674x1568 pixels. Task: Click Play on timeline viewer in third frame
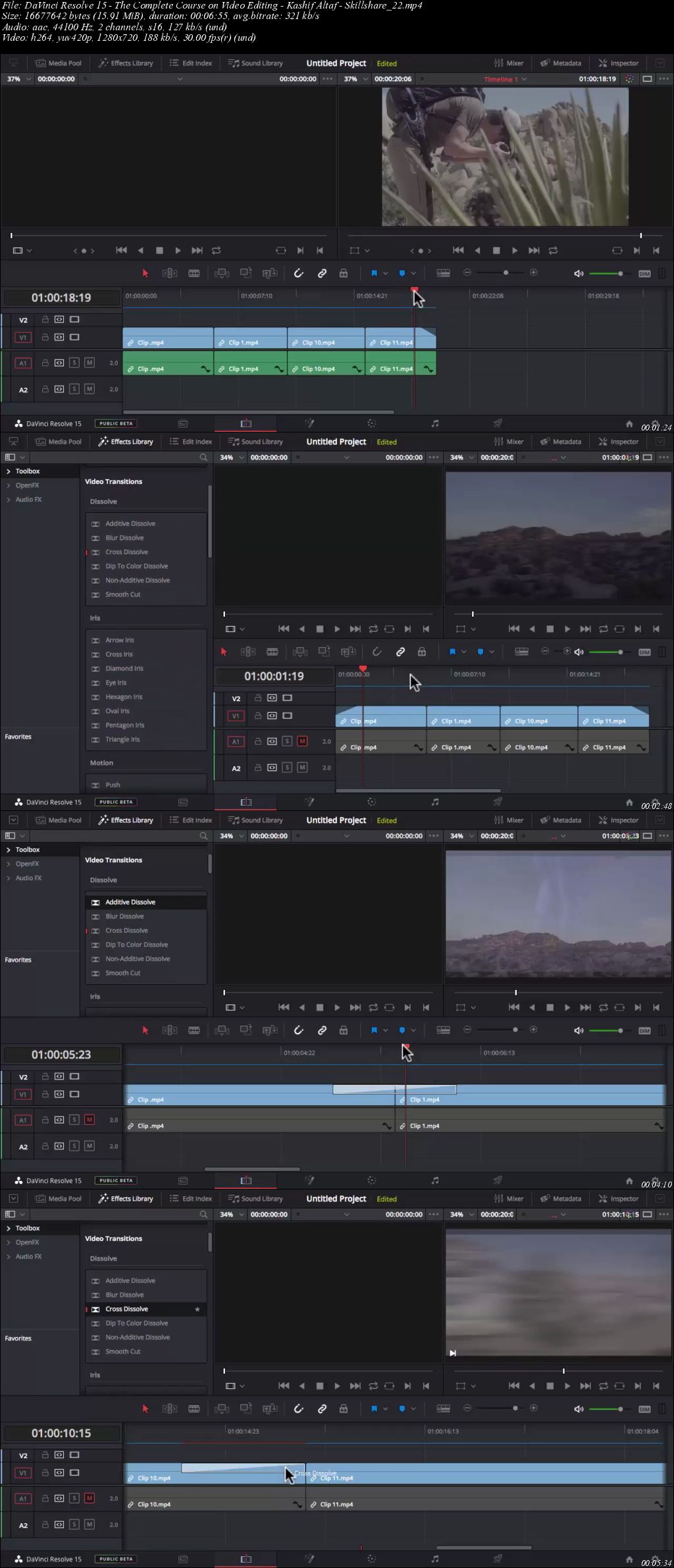click(x=567, y=1007)
